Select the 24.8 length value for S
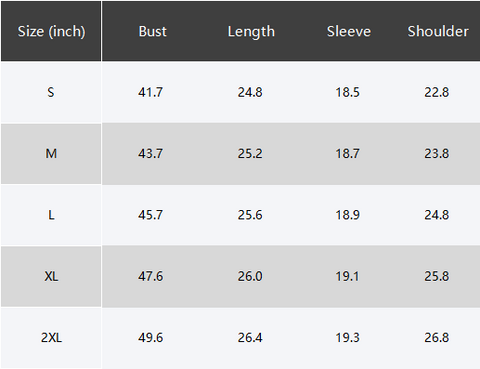The width and height of the screenshot is (480, 369). [250, 92]
